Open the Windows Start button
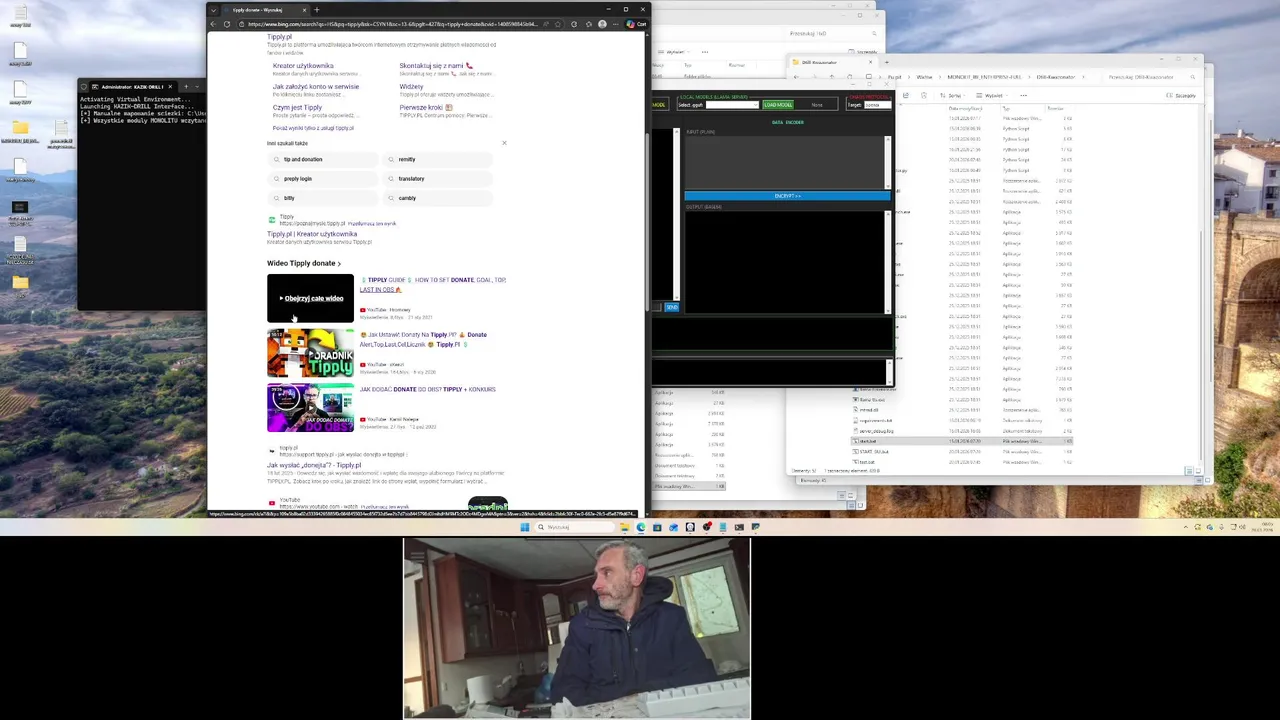 [525, 527]
